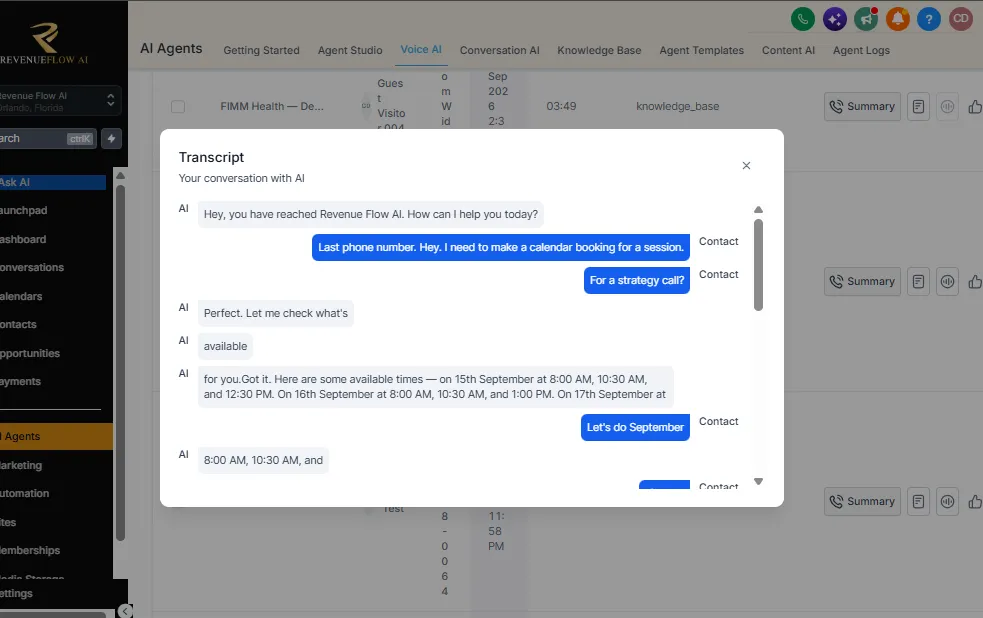
Task: Click the 'Last phone number' contact message
Action: coord(500,248)
